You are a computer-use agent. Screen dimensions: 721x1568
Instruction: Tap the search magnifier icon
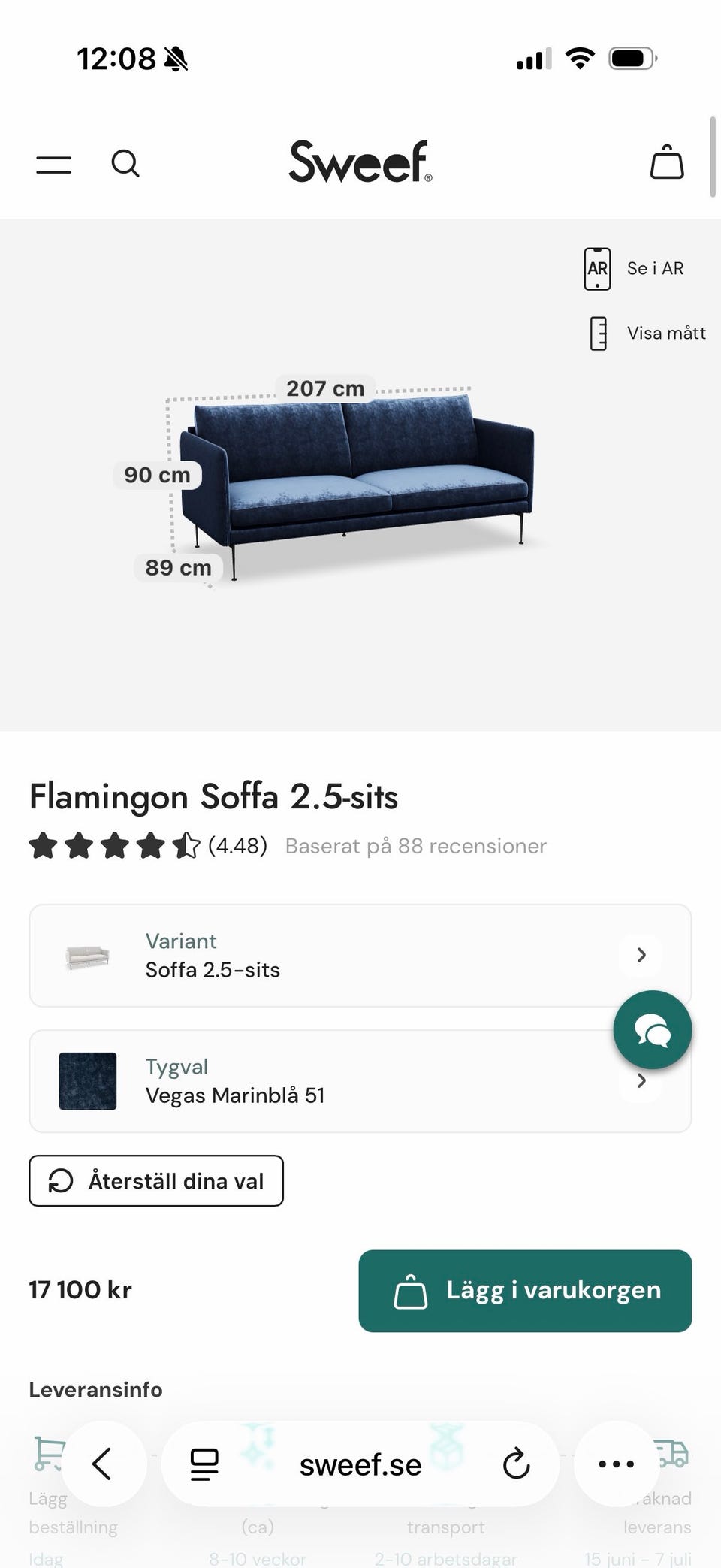pos(125,163)
